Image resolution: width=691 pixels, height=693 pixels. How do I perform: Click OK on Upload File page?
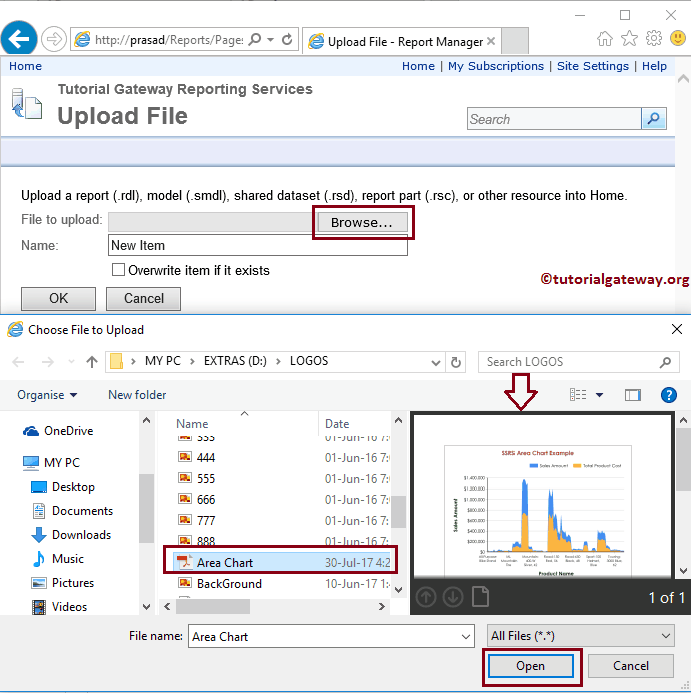tap(58, 298)
